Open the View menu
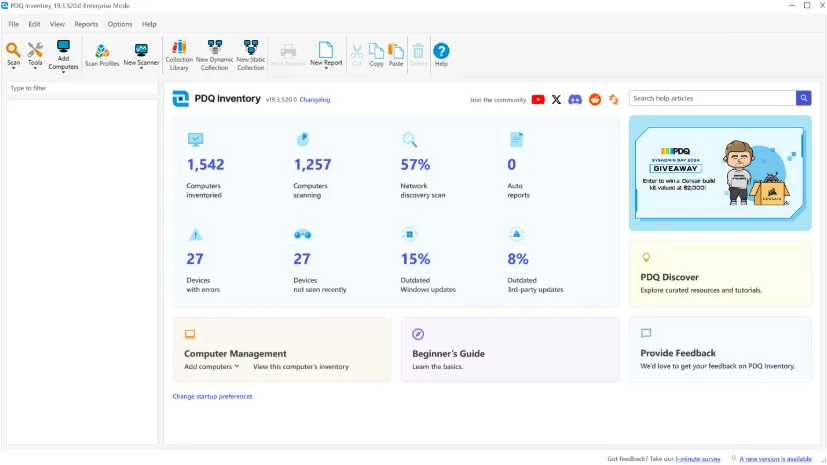This screenshot has height=465, width=827. 57,24
